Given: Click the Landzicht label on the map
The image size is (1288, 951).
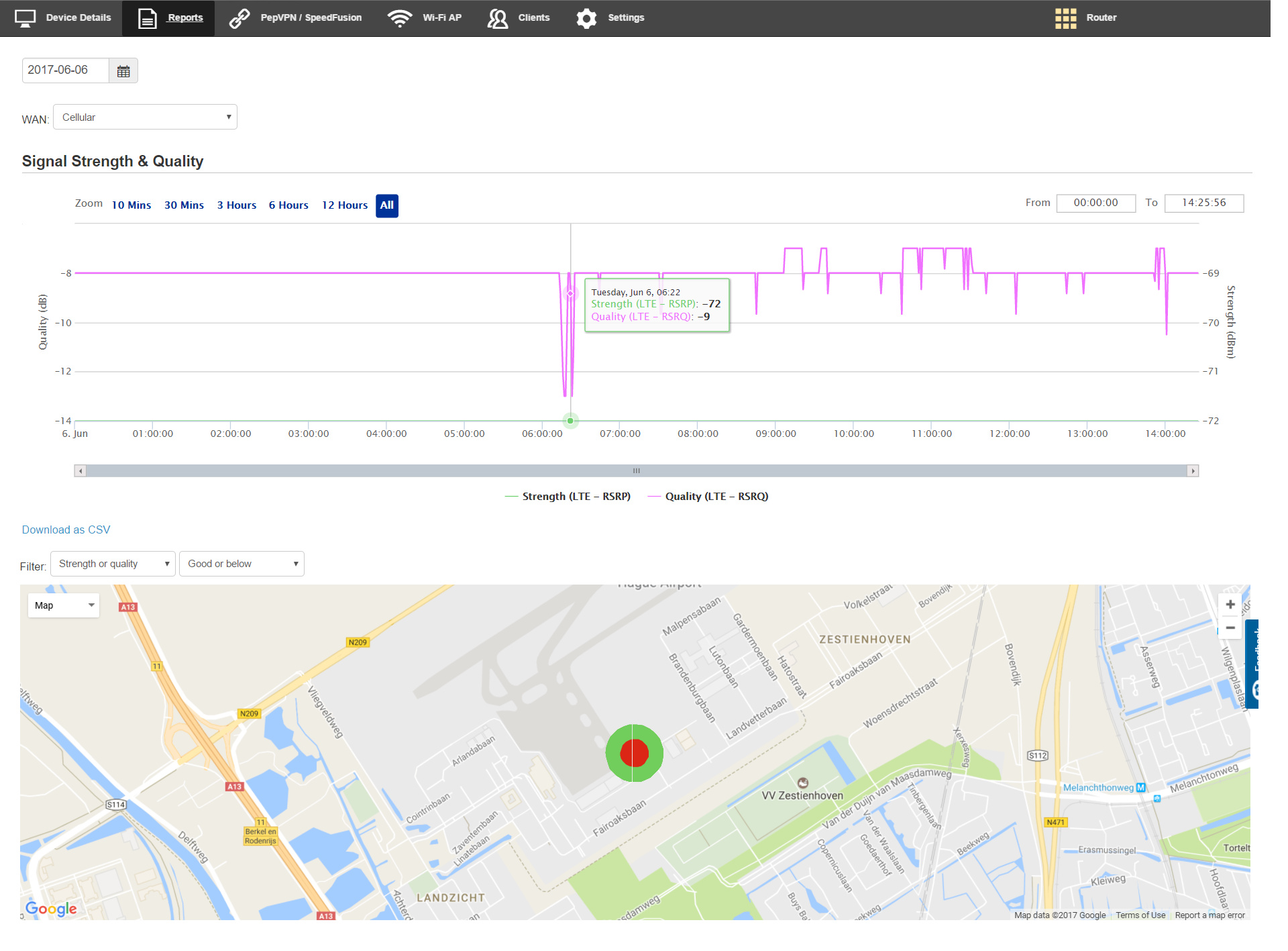Looking at the screenshot, I should pyautogui.click(x=451, y=898).
